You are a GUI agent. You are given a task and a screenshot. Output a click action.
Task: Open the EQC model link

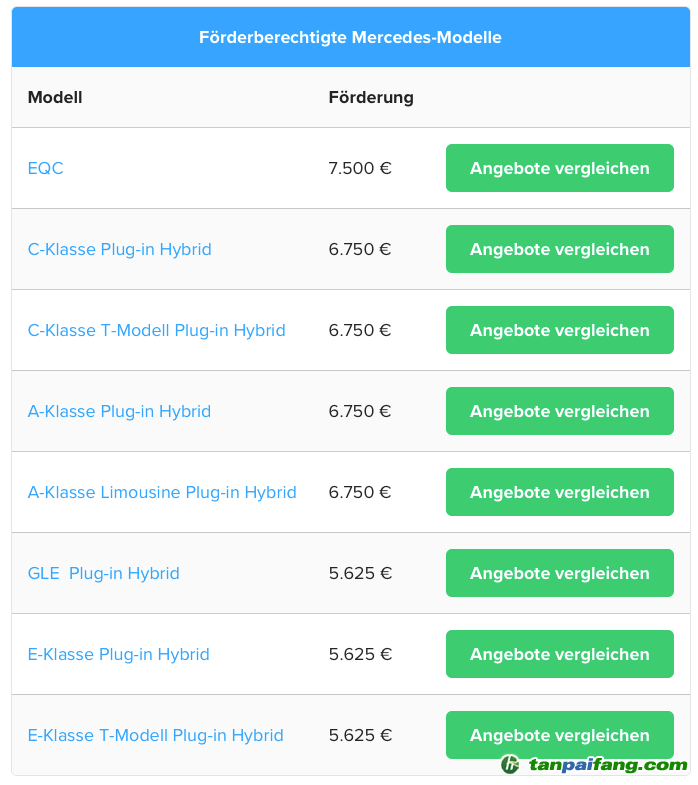tap(46, 168)
